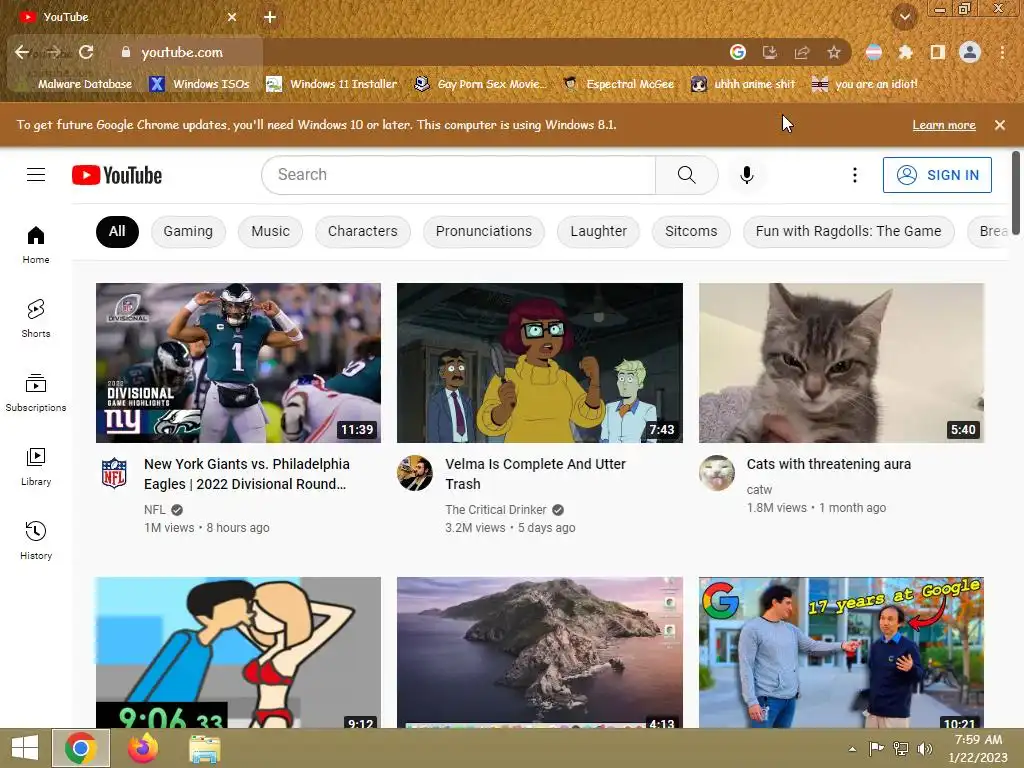Open Firefox from the taskbar
Viewport: 1024px width, 768px height.
pyautogui.click(x=142, y=748)
